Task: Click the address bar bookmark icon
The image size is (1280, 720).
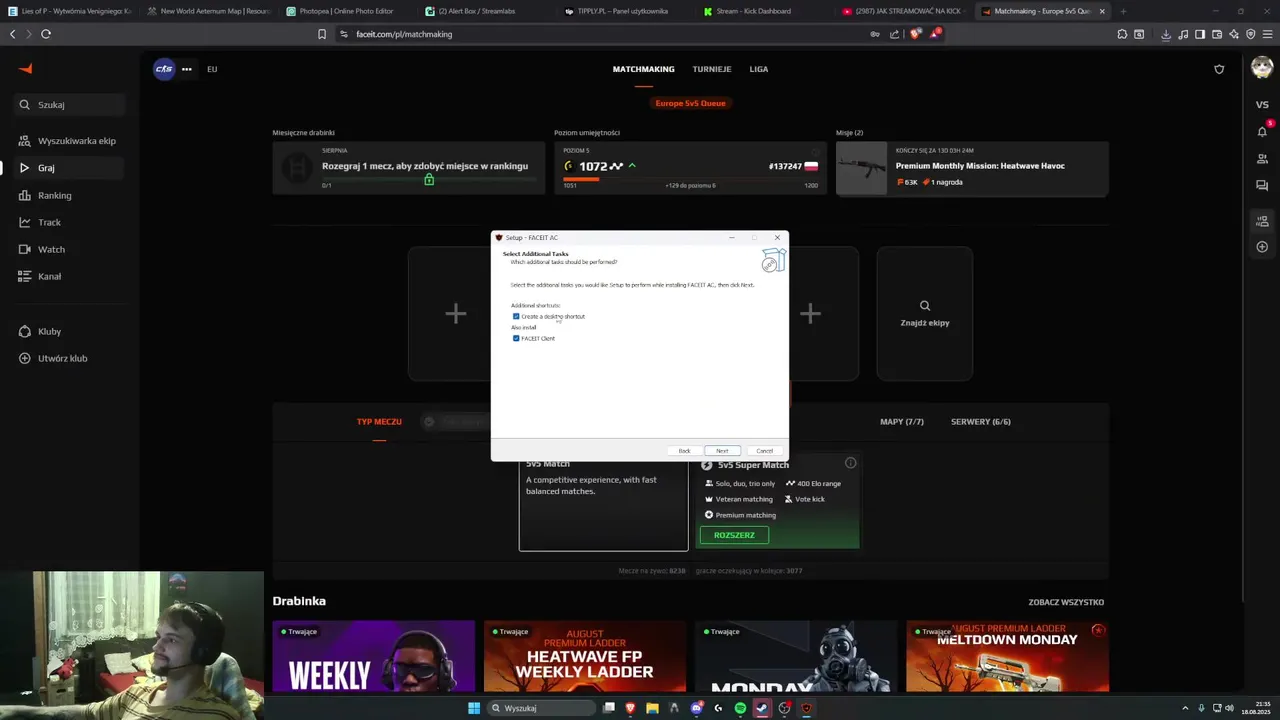Action: click(x=322, y=34)
